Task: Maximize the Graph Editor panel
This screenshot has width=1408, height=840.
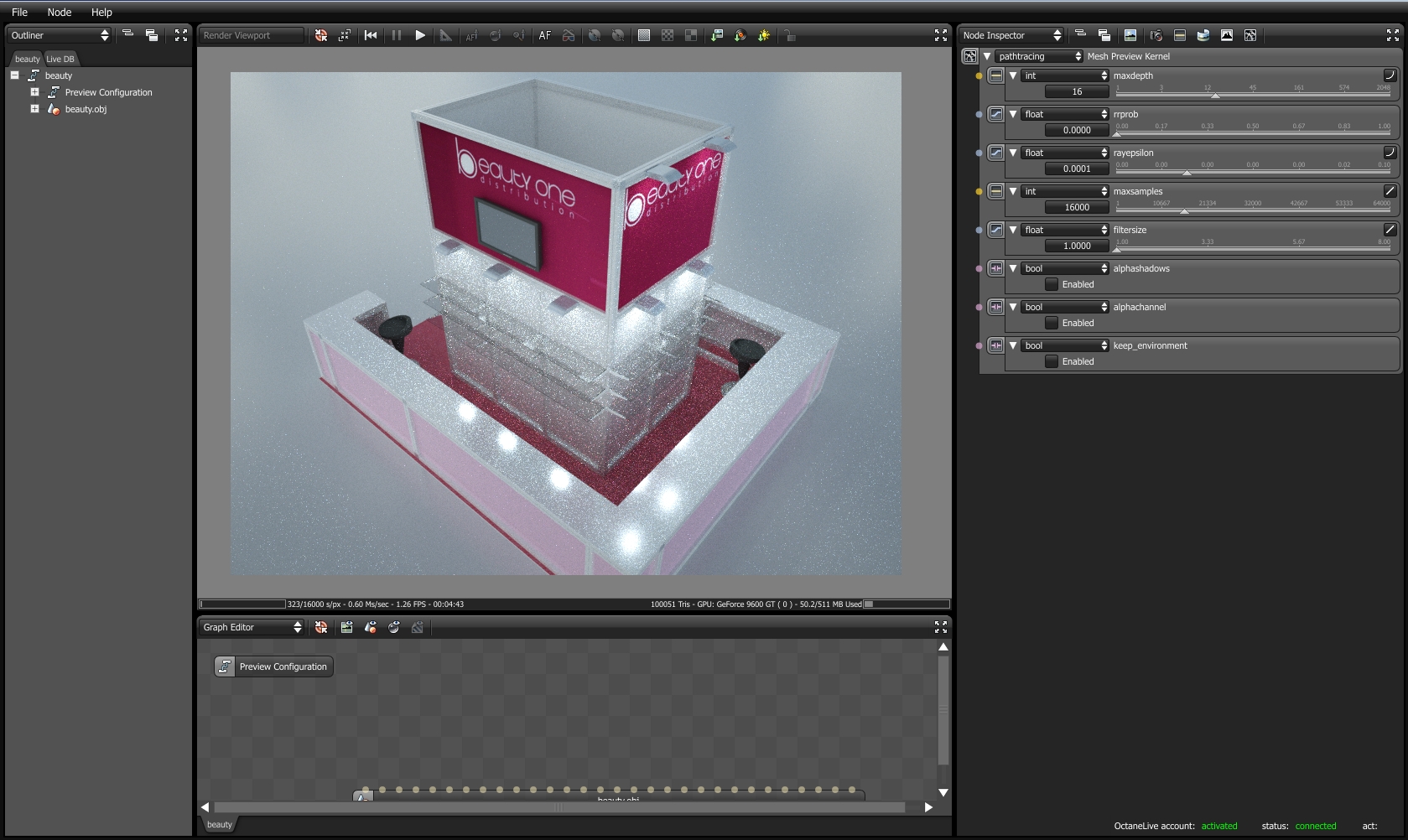Action: pos(941,627)
